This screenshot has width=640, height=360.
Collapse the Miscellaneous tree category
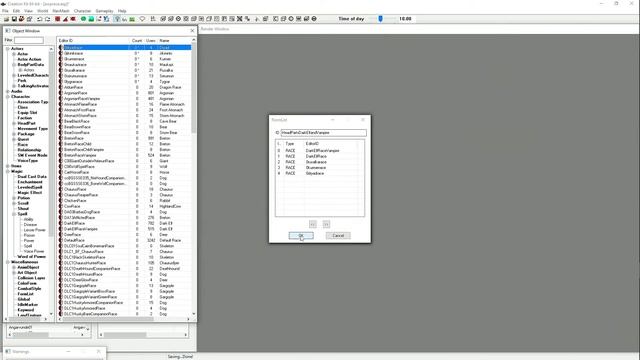pyautogui.click(x=8, y=262)
